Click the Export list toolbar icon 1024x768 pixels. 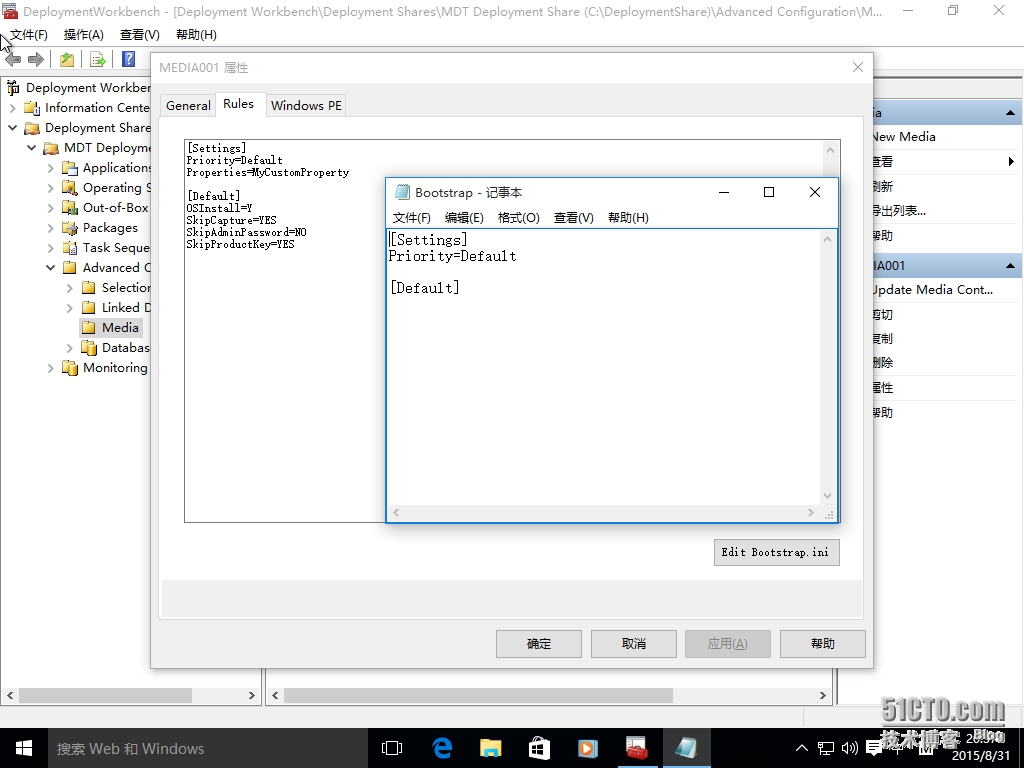[98, 59]
